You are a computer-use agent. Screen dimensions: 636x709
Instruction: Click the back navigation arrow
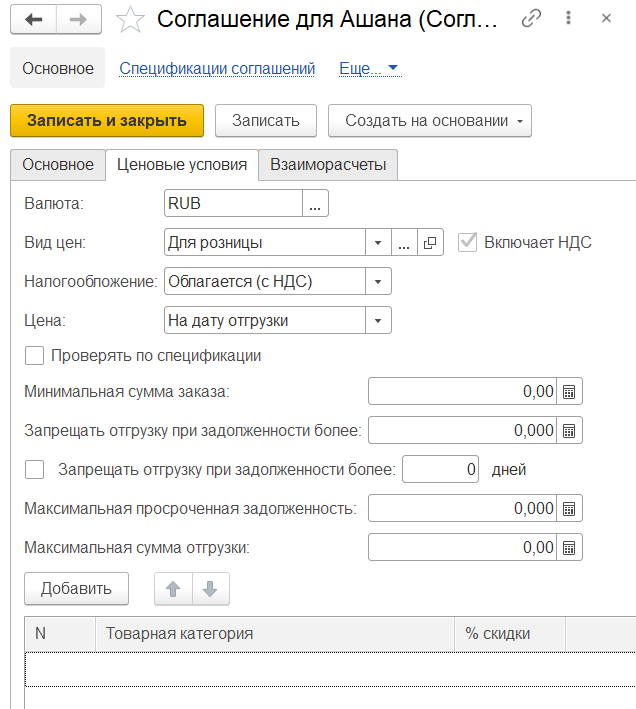tap(33, 19)
